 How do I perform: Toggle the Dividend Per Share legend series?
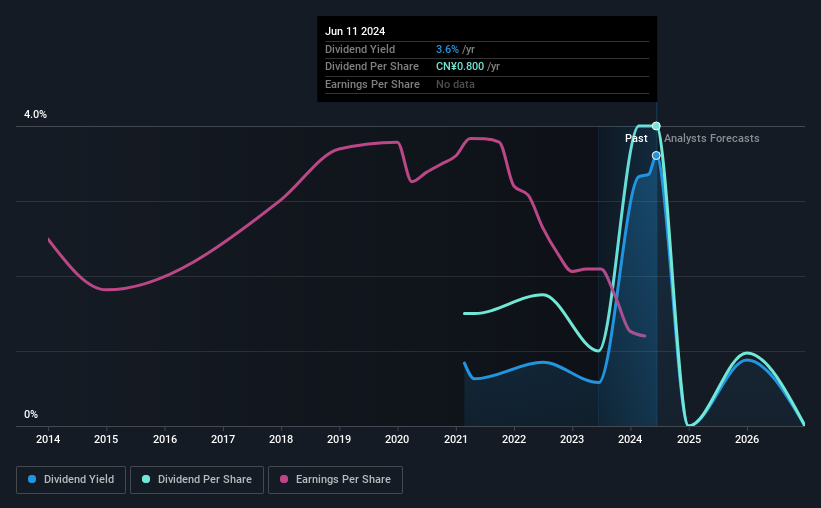click(x=197, y=480)
